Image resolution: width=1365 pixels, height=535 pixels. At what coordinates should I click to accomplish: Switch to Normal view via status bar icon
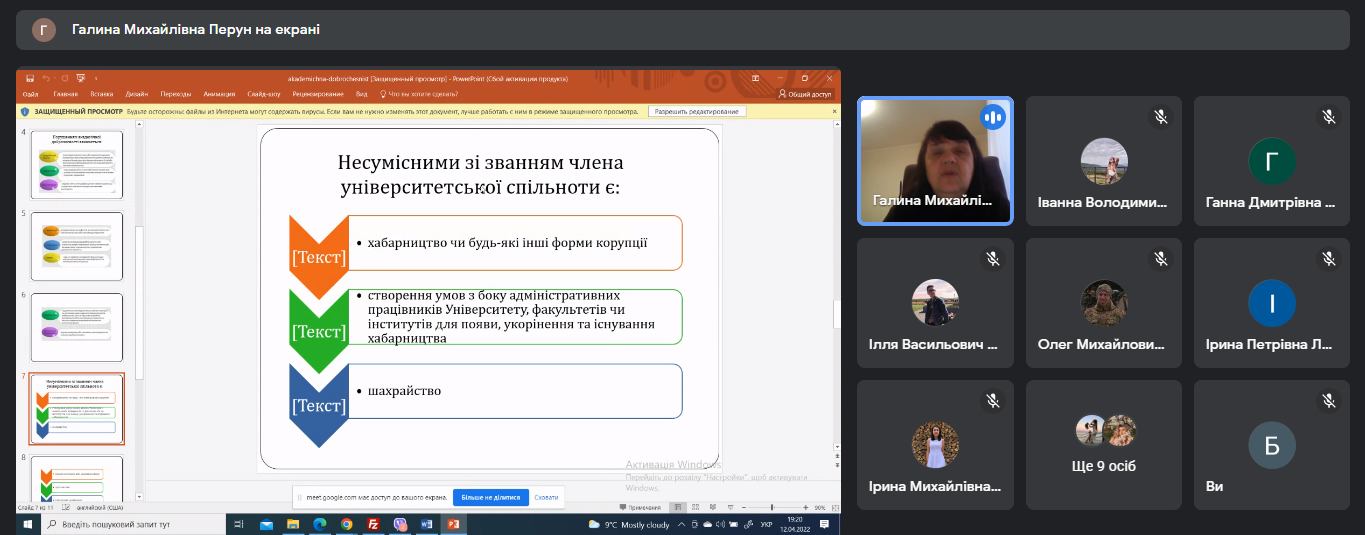[678, 508]
